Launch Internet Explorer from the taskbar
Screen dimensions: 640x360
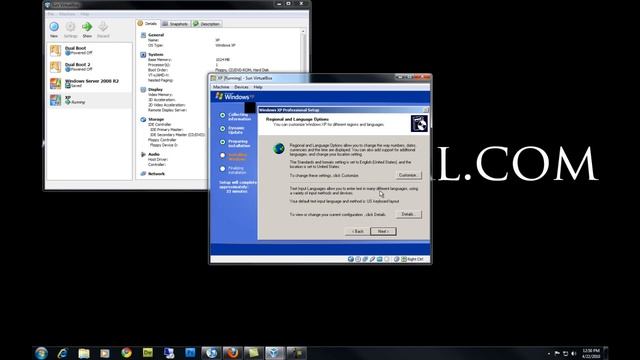[62, 353]
